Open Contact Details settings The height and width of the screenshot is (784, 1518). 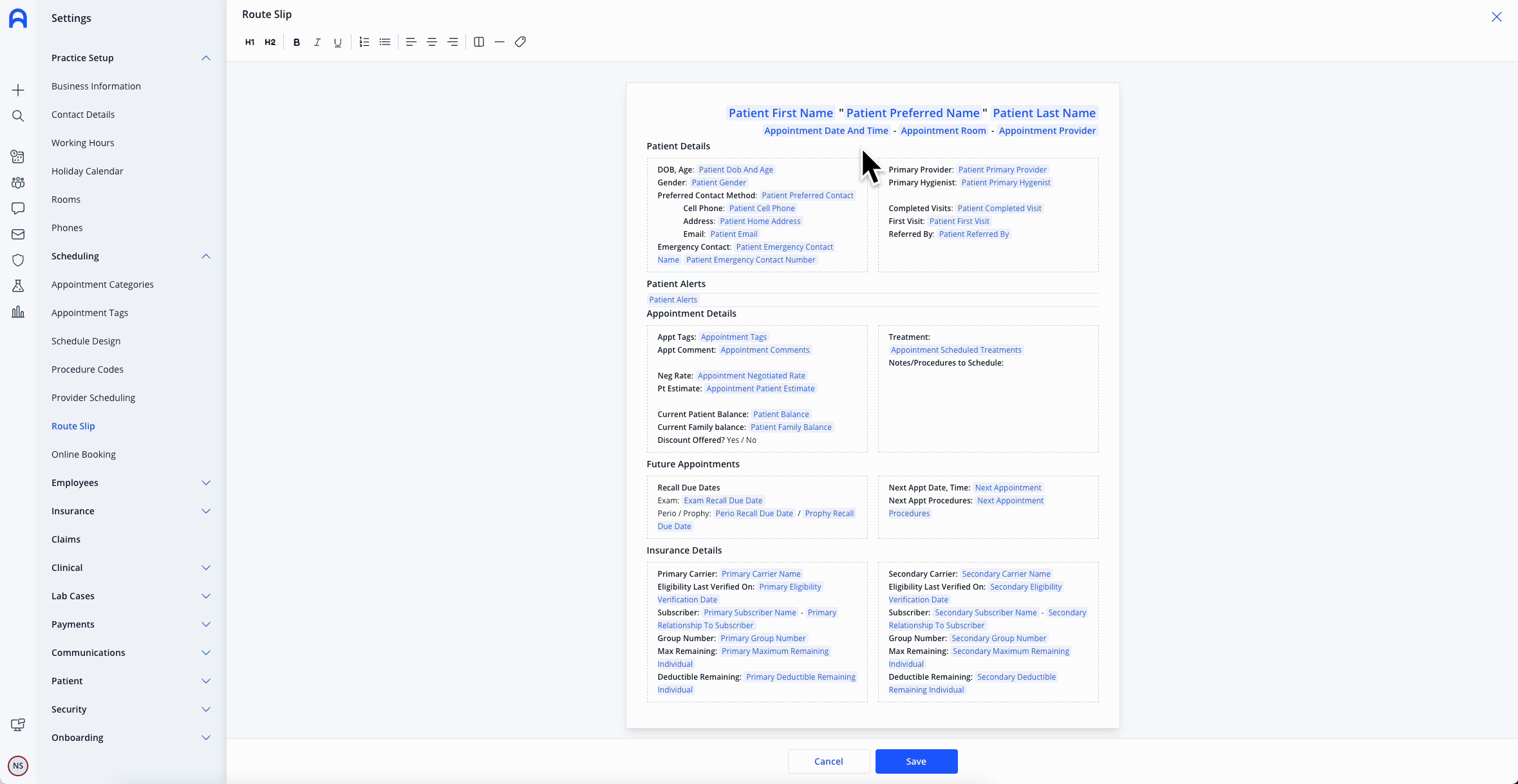(83, 115)
